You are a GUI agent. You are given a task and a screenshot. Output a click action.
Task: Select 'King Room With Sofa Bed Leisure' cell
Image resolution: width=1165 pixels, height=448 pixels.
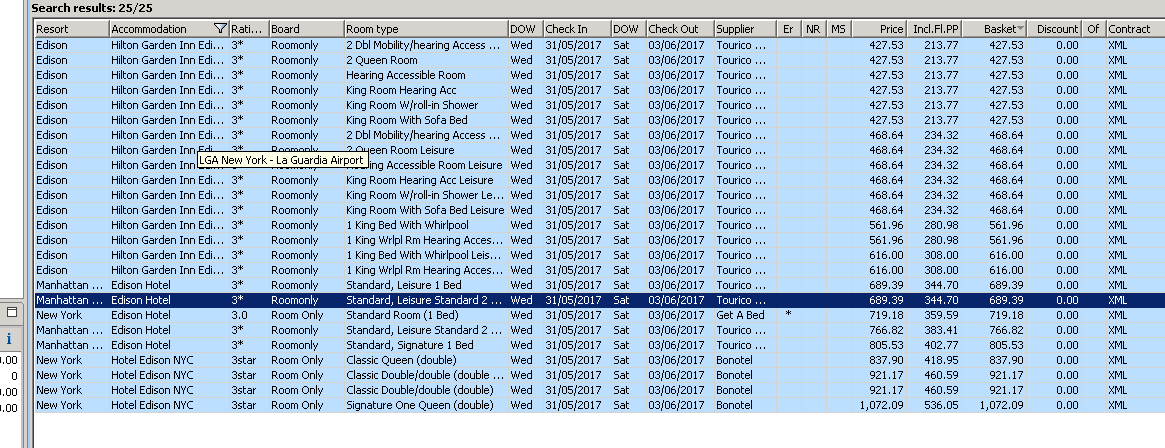[426, 210]
